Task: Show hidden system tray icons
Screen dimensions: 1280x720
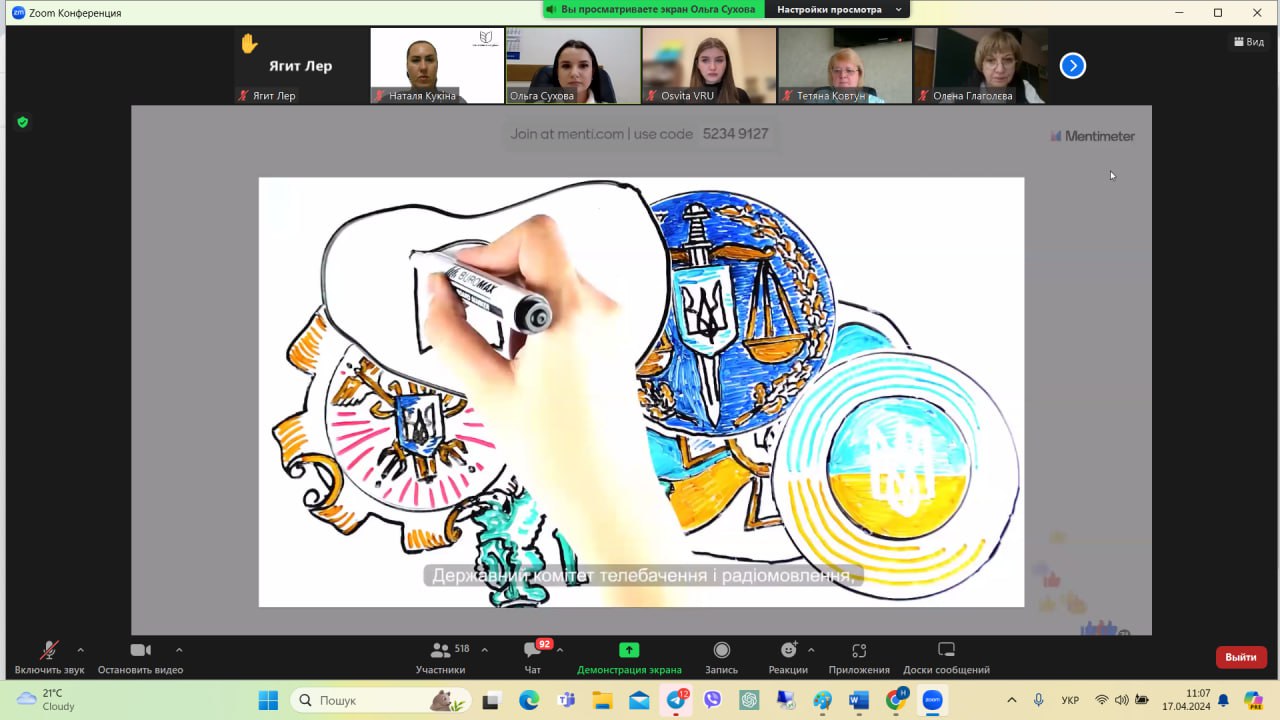Action: (1012, 700)
